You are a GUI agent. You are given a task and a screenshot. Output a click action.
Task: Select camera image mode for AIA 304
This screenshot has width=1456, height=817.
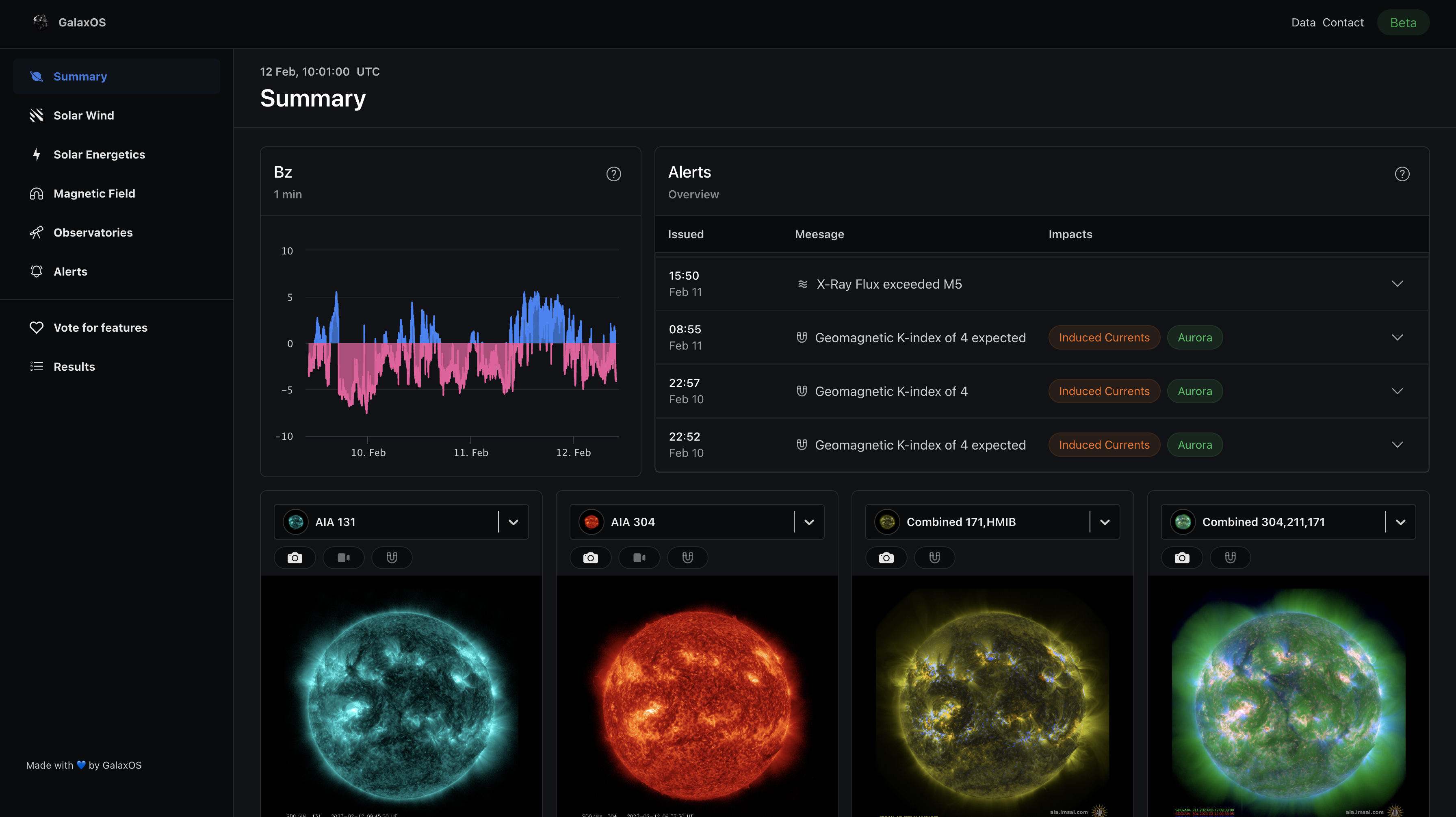(590, 558)
